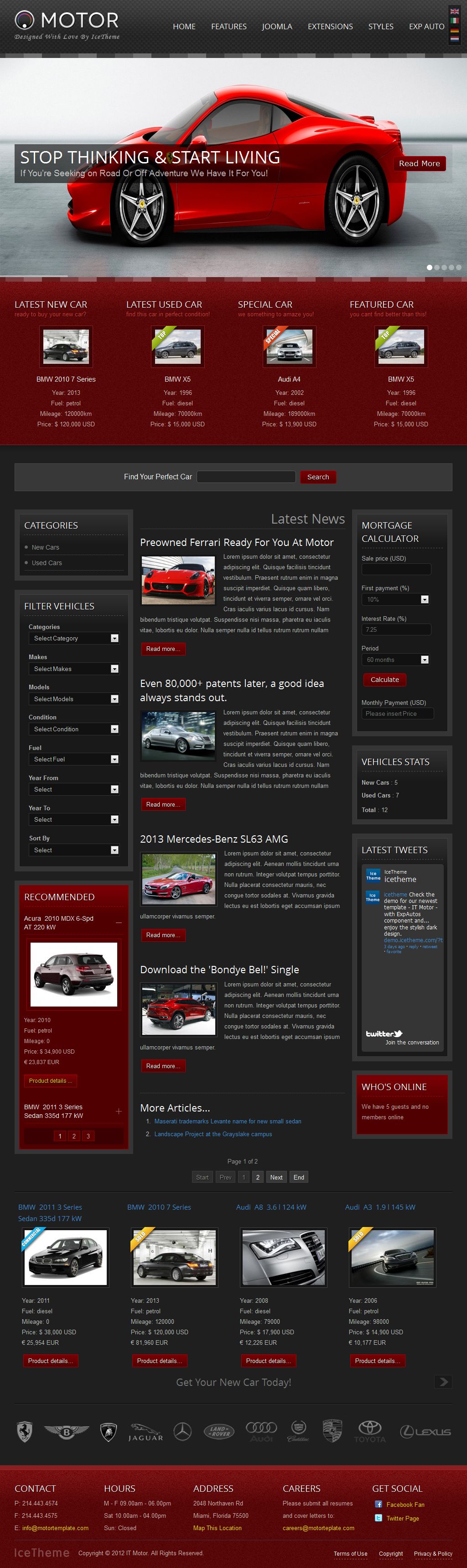Open the Used Cars category
This screenshot has height=1568, width=467.
click(47, 563)
